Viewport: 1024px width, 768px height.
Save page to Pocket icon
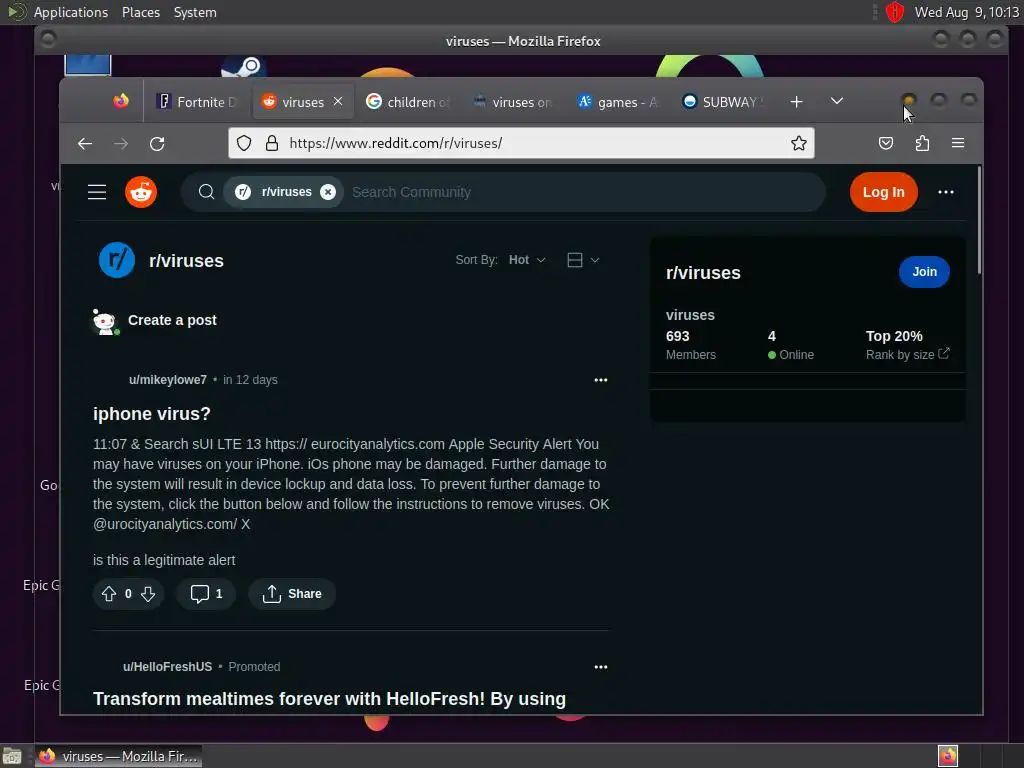886,143
